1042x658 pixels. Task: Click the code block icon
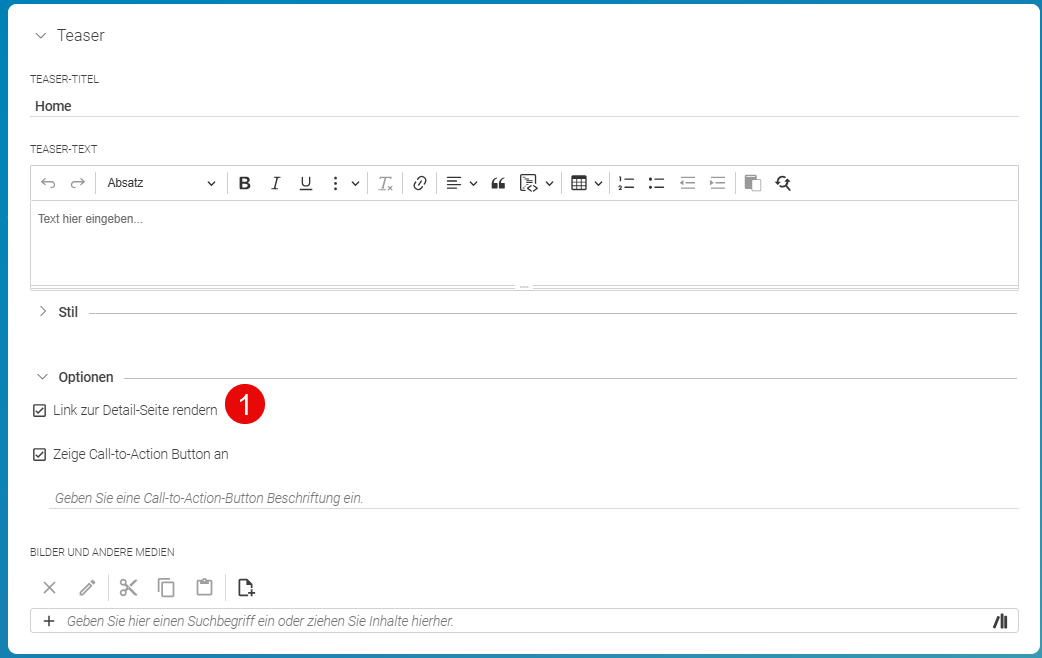tap(528, 183)
